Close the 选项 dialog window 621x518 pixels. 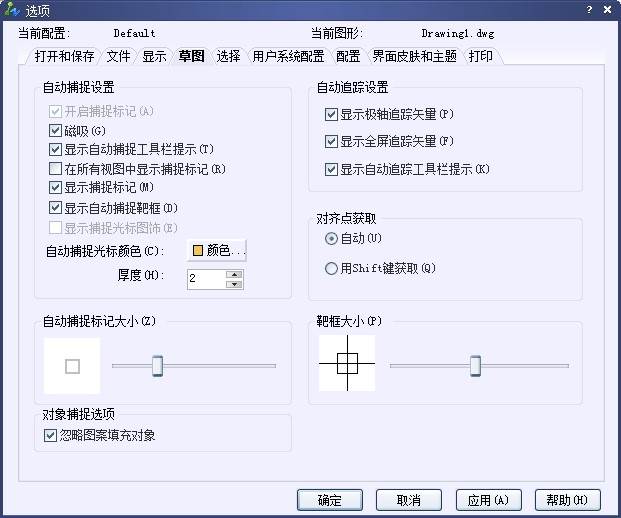606,10
